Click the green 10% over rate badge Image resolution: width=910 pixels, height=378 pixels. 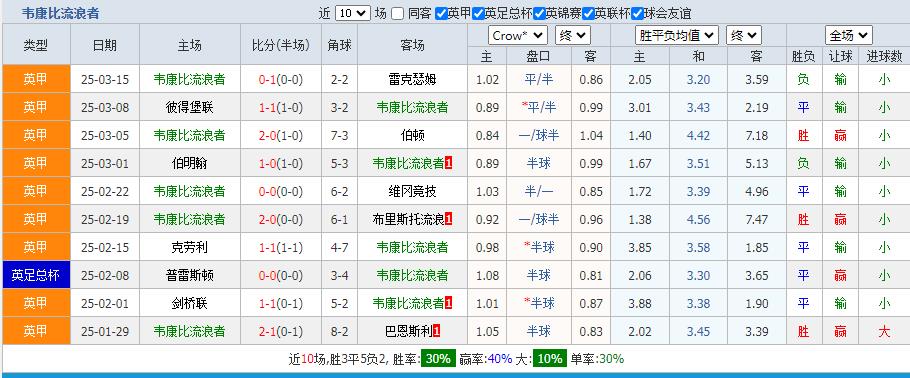549,359
